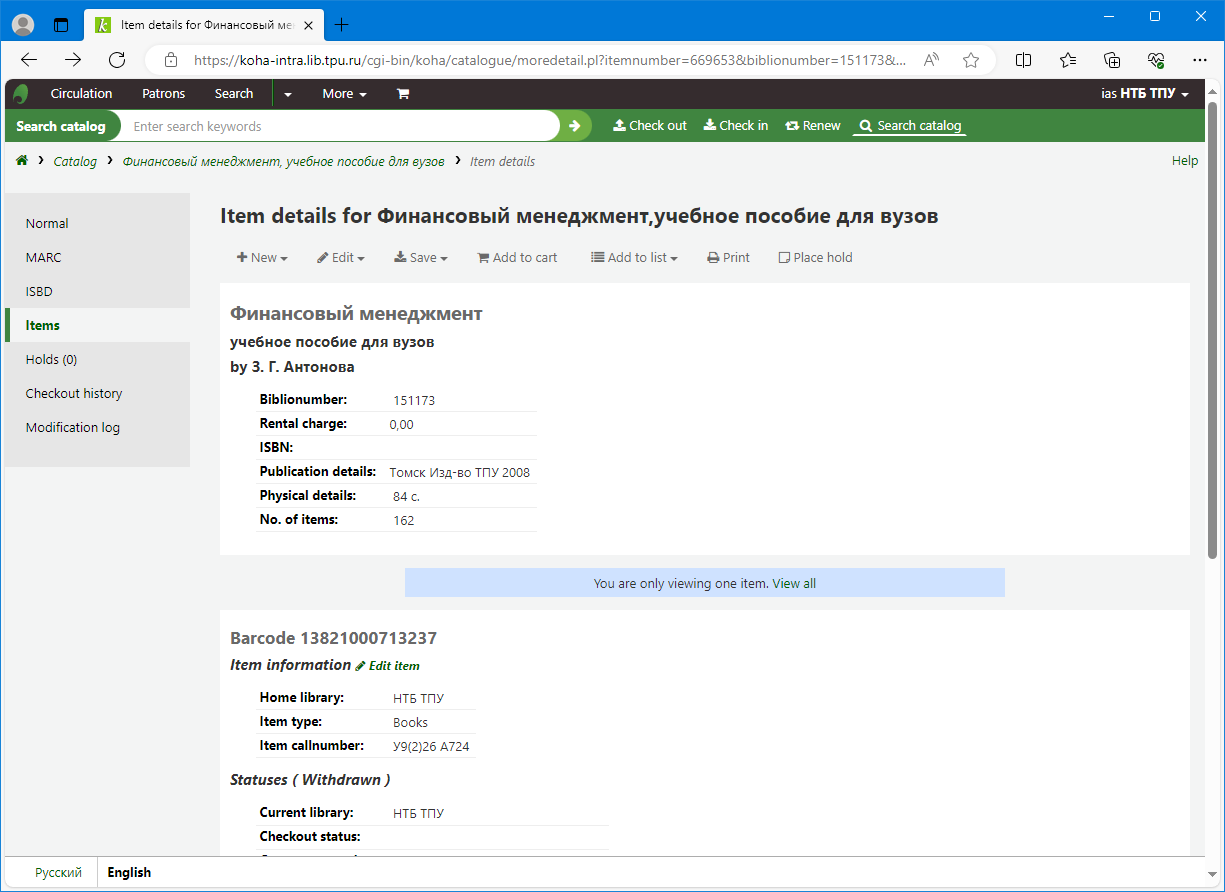Expand the Add to list dropdown
Viewport: 1225px width, 892px height.
[x=634, y=258]
